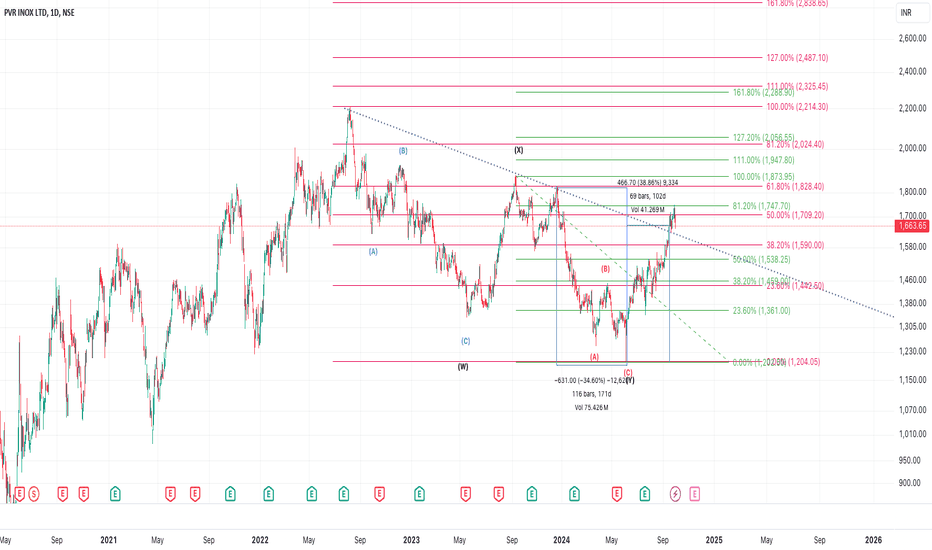Click the pink upcoming earnings E marker
This screenshot has width=932, height=550.
694,494
